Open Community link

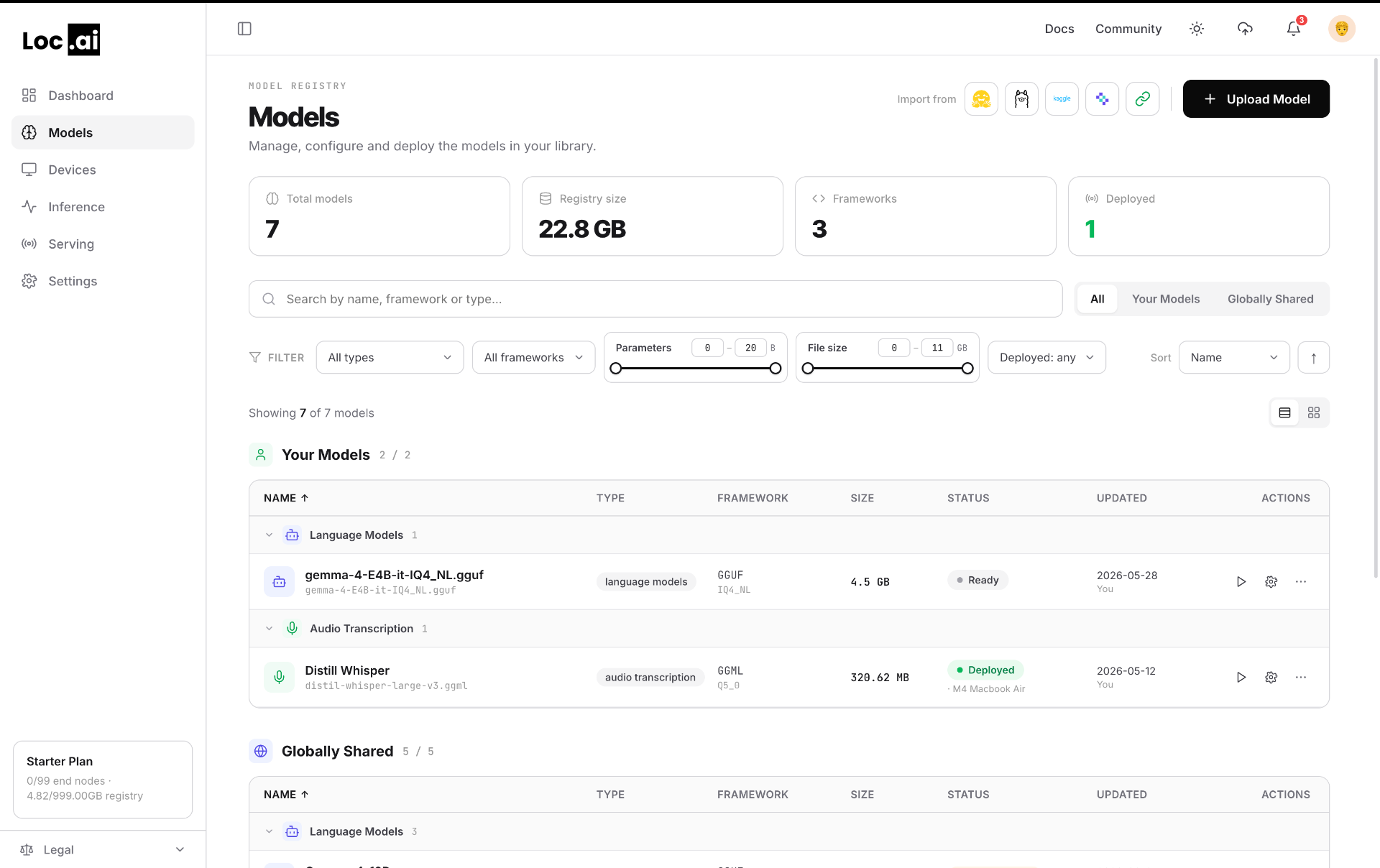1128,29
